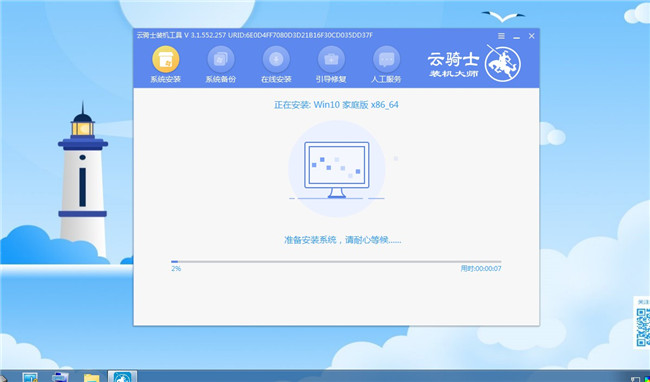
Task: Click the '准备安装系统，请耐心等候......' status message
Action: pos(342,240)
